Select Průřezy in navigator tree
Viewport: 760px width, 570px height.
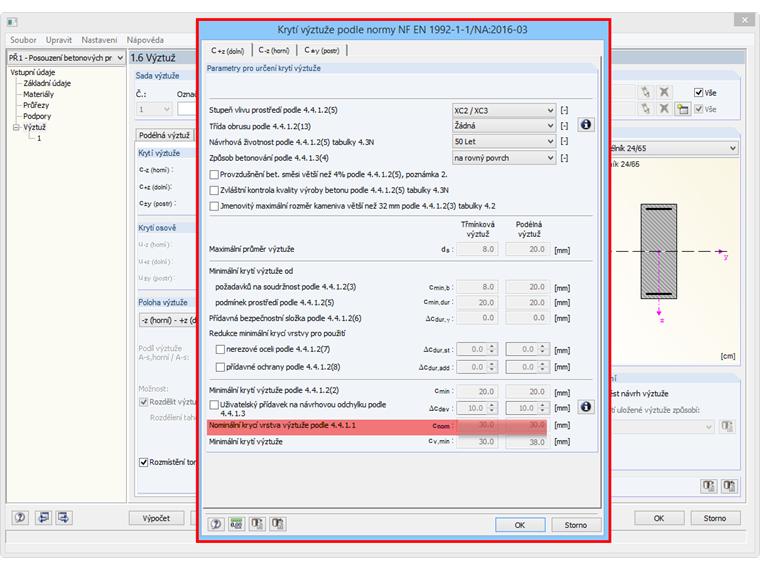point(36,105)
